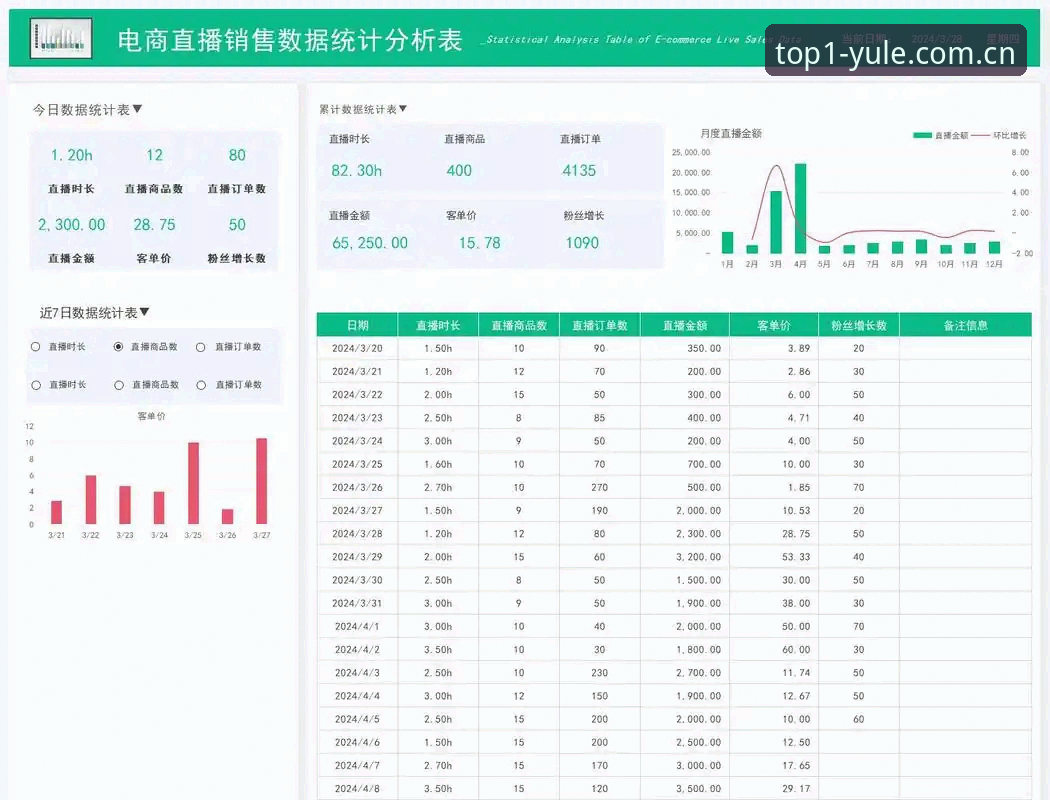Click cumulative 直播订单 value 4135
1050x800 pixels.
pos(579,171)
